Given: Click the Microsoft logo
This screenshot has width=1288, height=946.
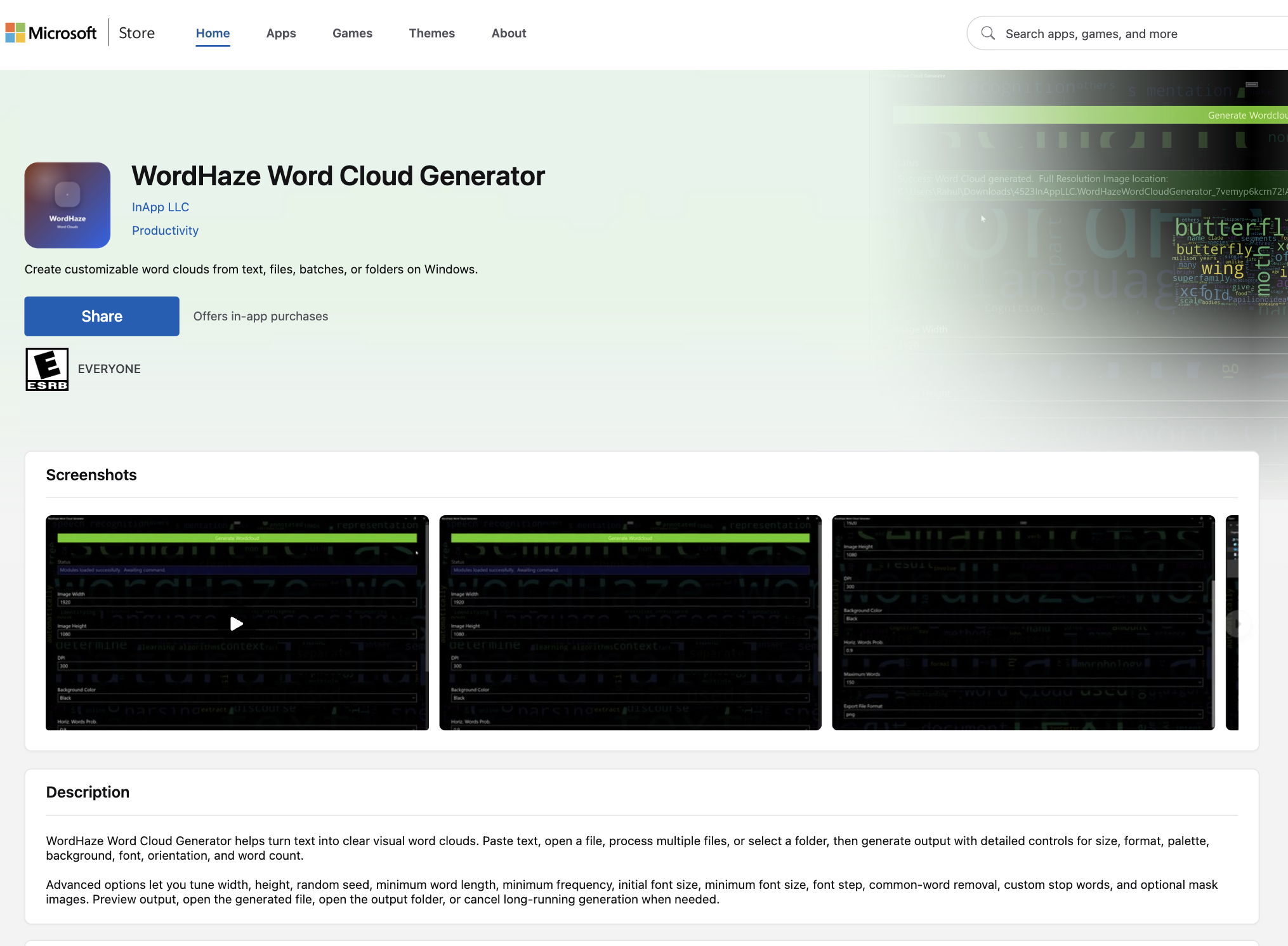Looking at the screenshot, I should coord(51,33).
